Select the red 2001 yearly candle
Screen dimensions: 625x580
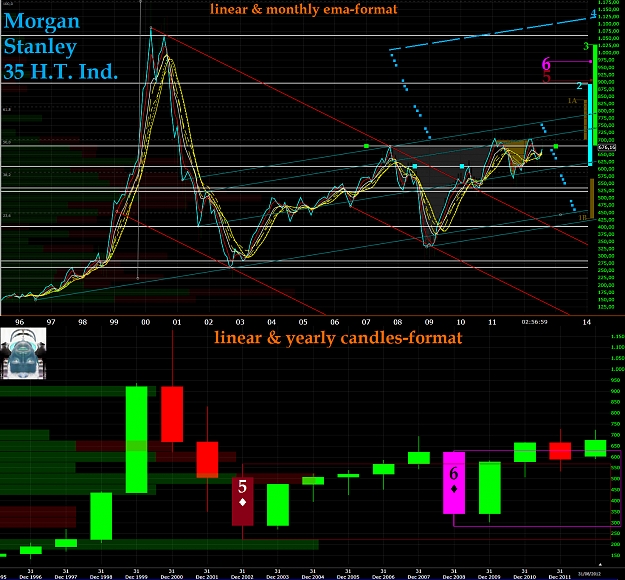(x=207, y=460)
